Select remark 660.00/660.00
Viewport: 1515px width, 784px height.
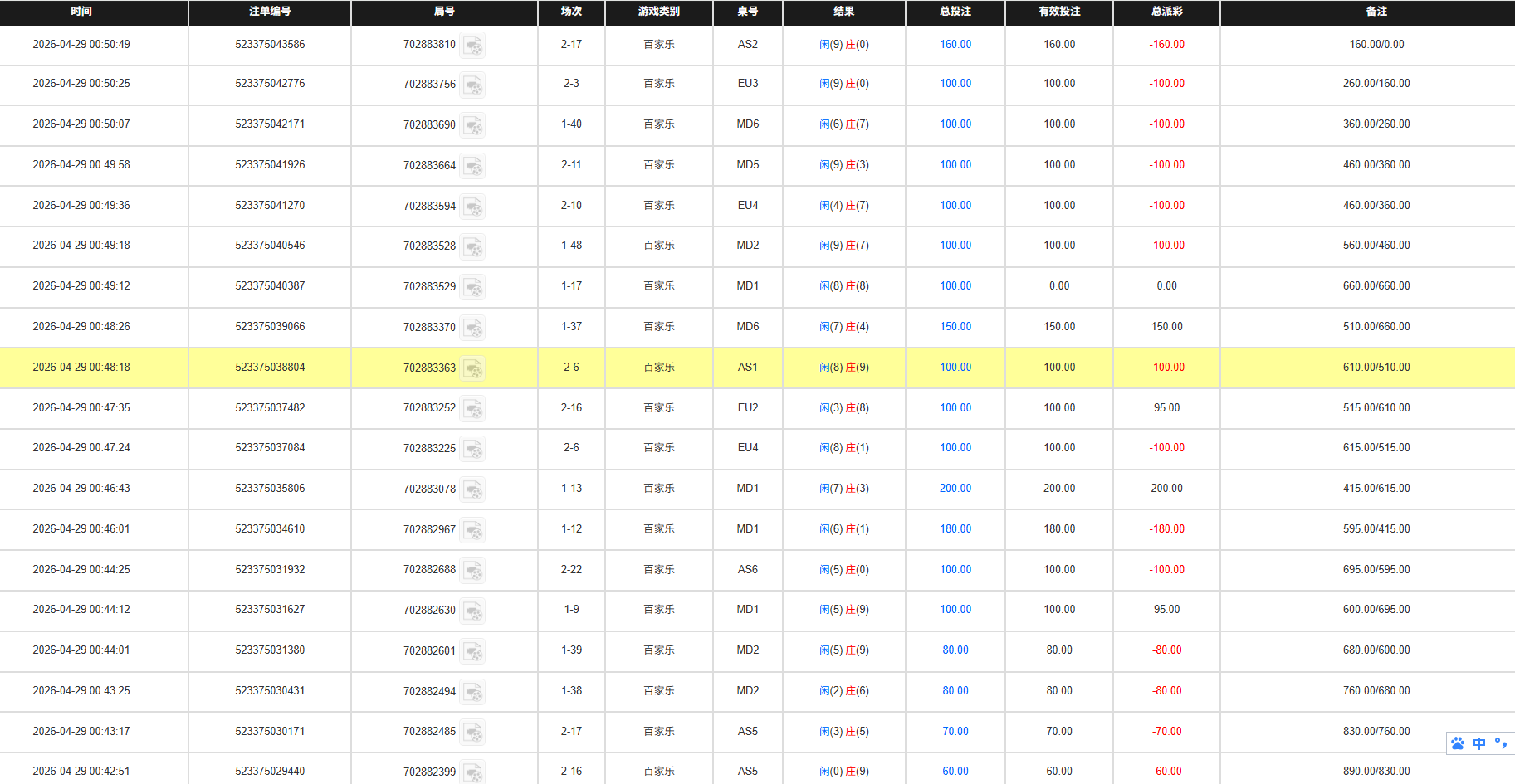(x=1376, y=286)
